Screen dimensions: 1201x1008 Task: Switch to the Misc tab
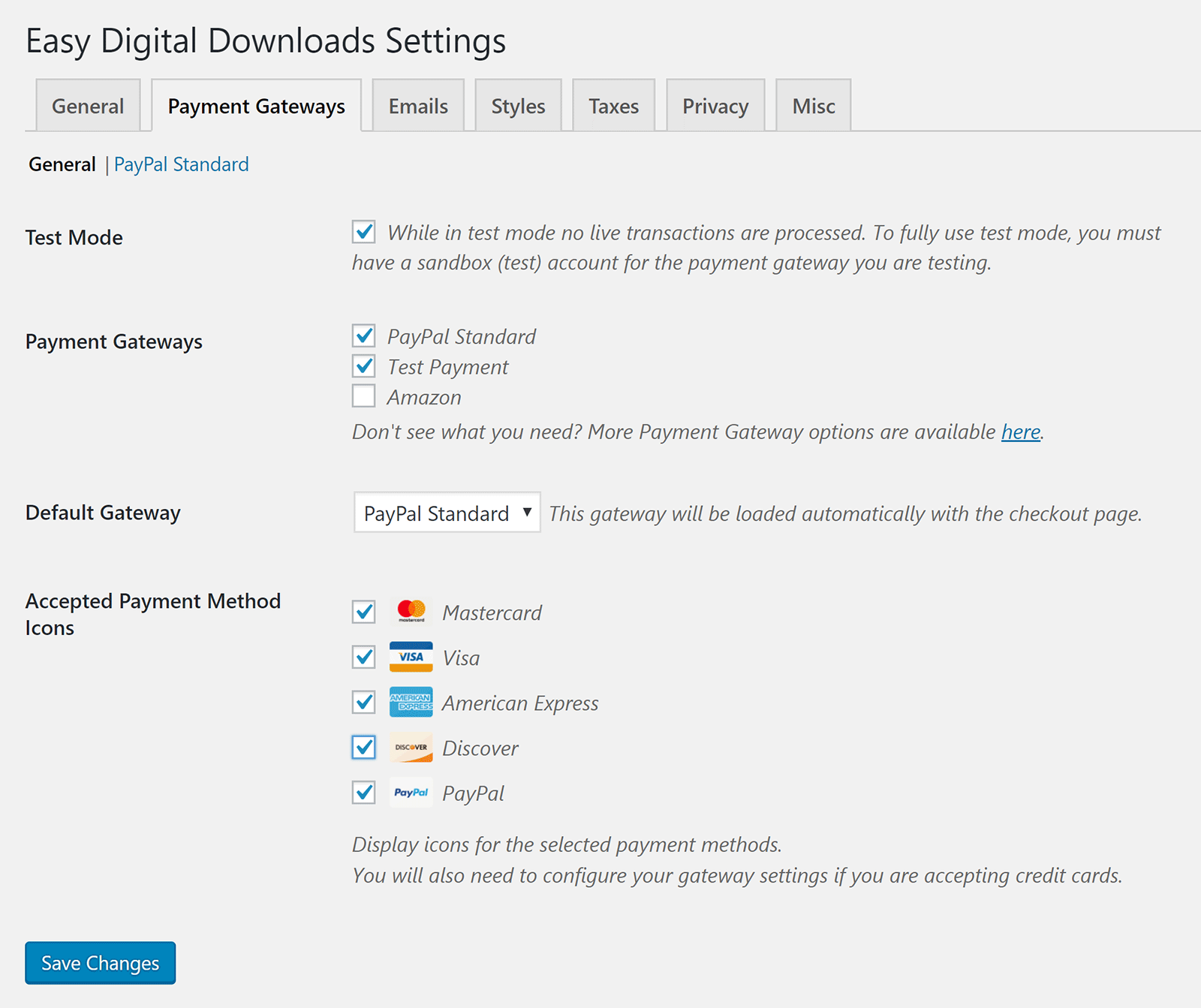tap(814, 106)
